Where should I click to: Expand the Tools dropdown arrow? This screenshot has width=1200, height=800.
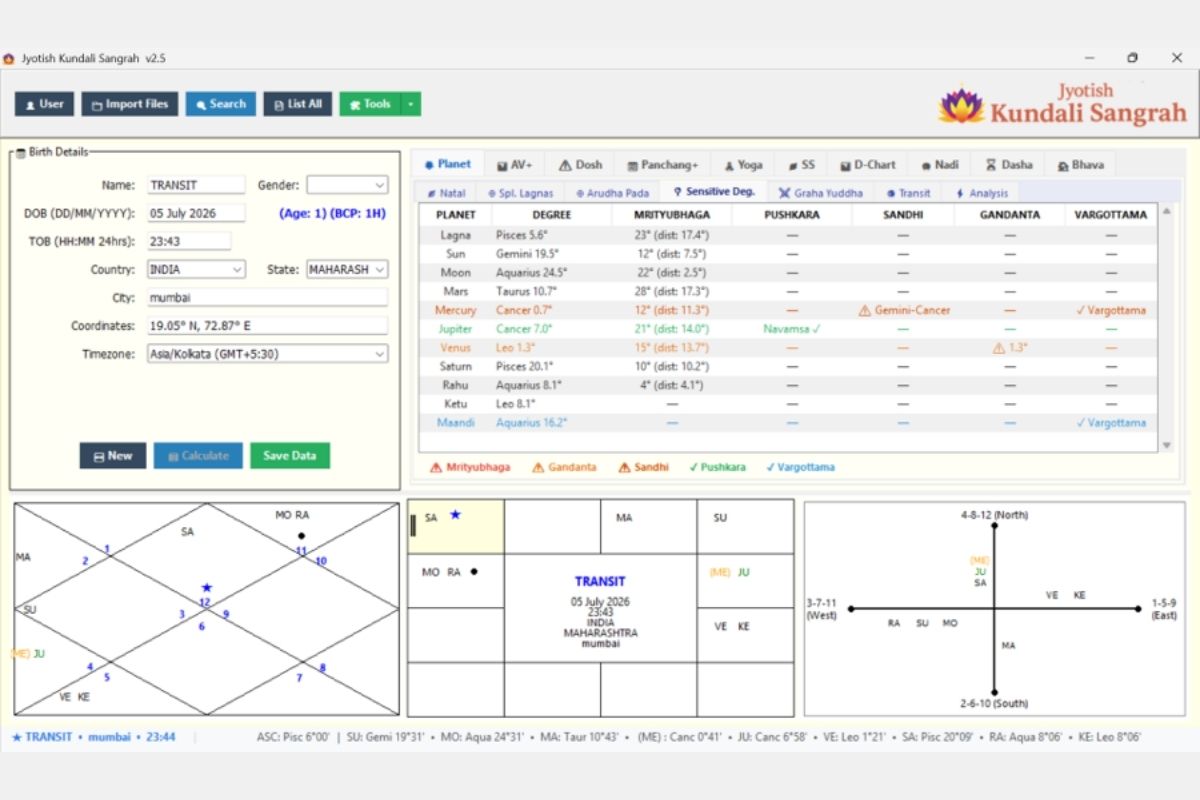411,104
